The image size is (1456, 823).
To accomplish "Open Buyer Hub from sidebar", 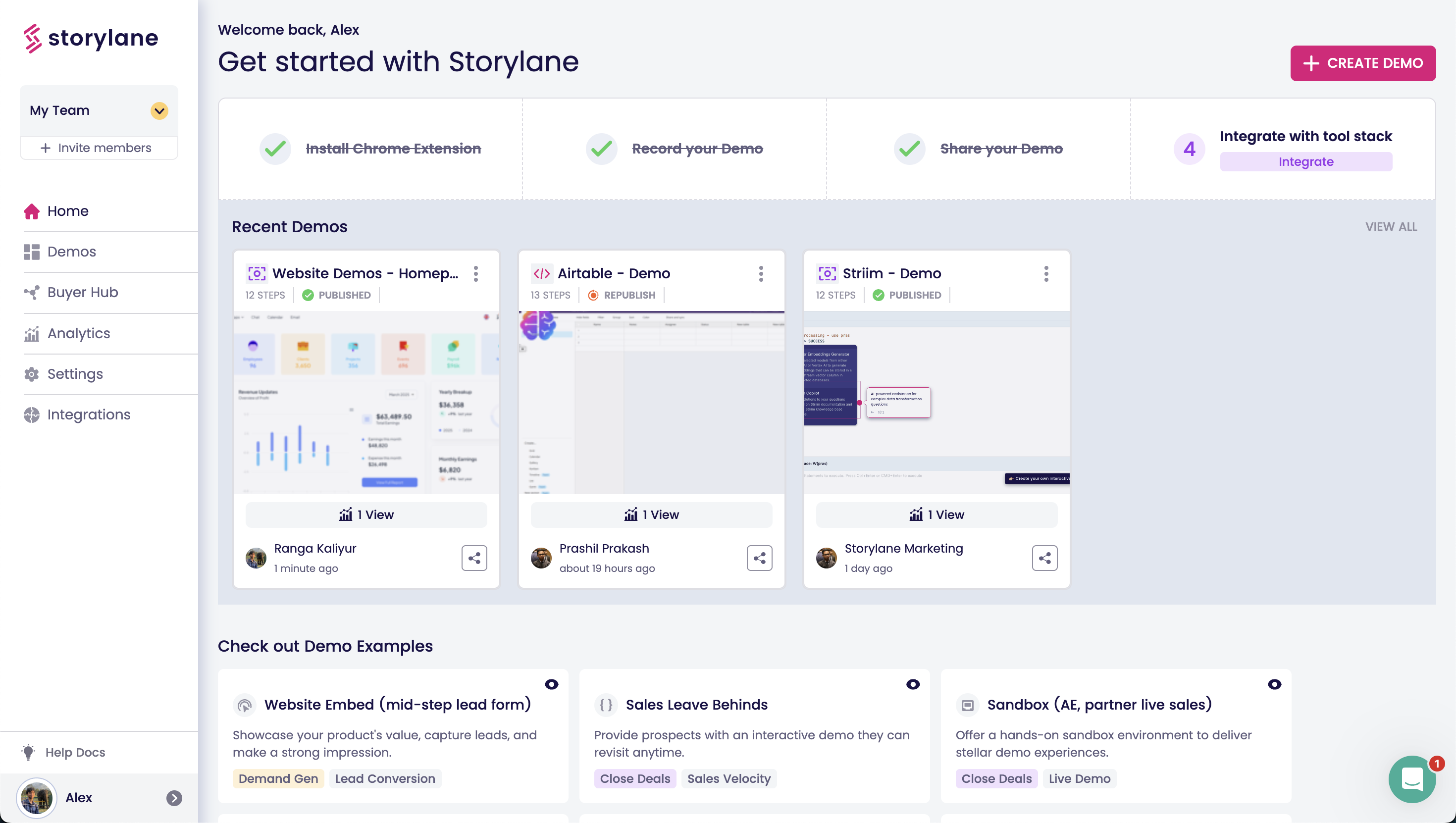I will click(x=83, y=292).
